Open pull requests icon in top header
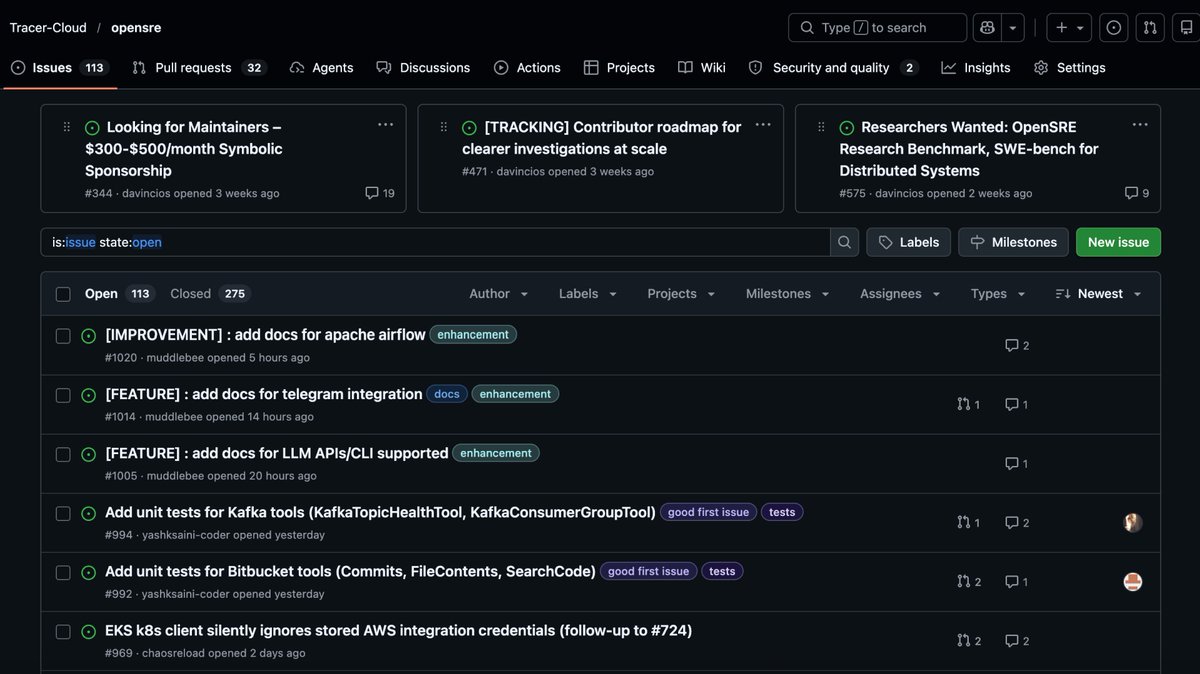The height and width of the screenshot is (674, 1200). coord(1150,28)
